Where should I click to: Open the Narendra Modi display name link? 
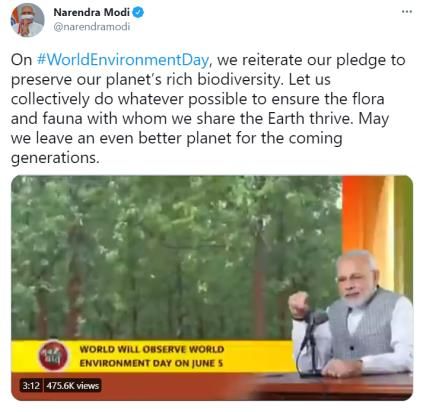point(92,13)
